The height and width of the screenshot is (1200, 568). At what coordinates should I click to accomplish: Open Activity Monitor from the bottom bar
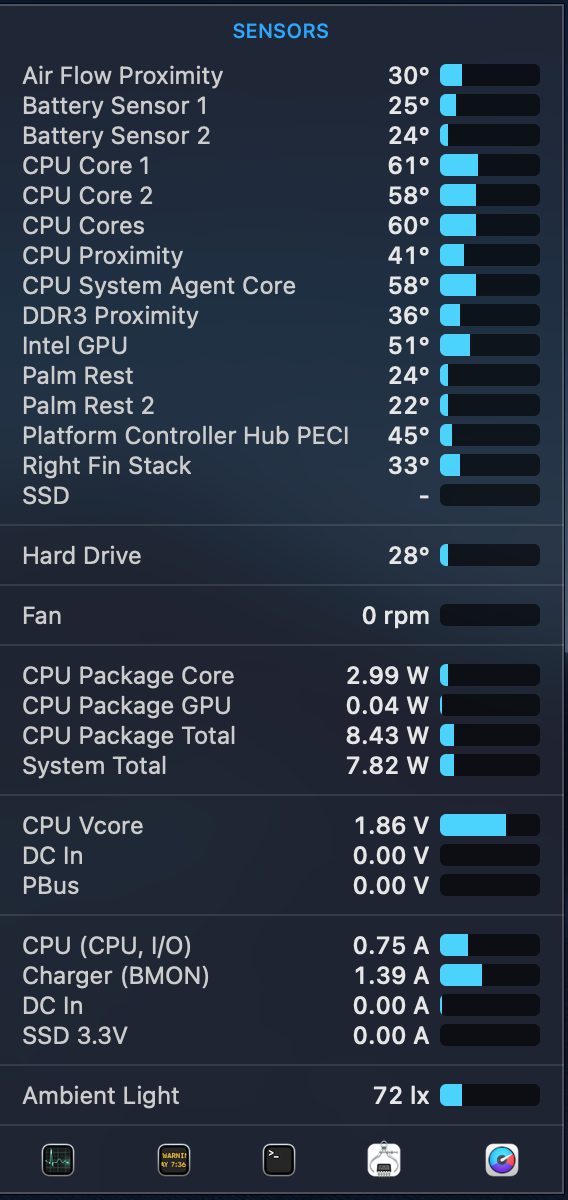pyautogui.click(x=58, y=1160)
